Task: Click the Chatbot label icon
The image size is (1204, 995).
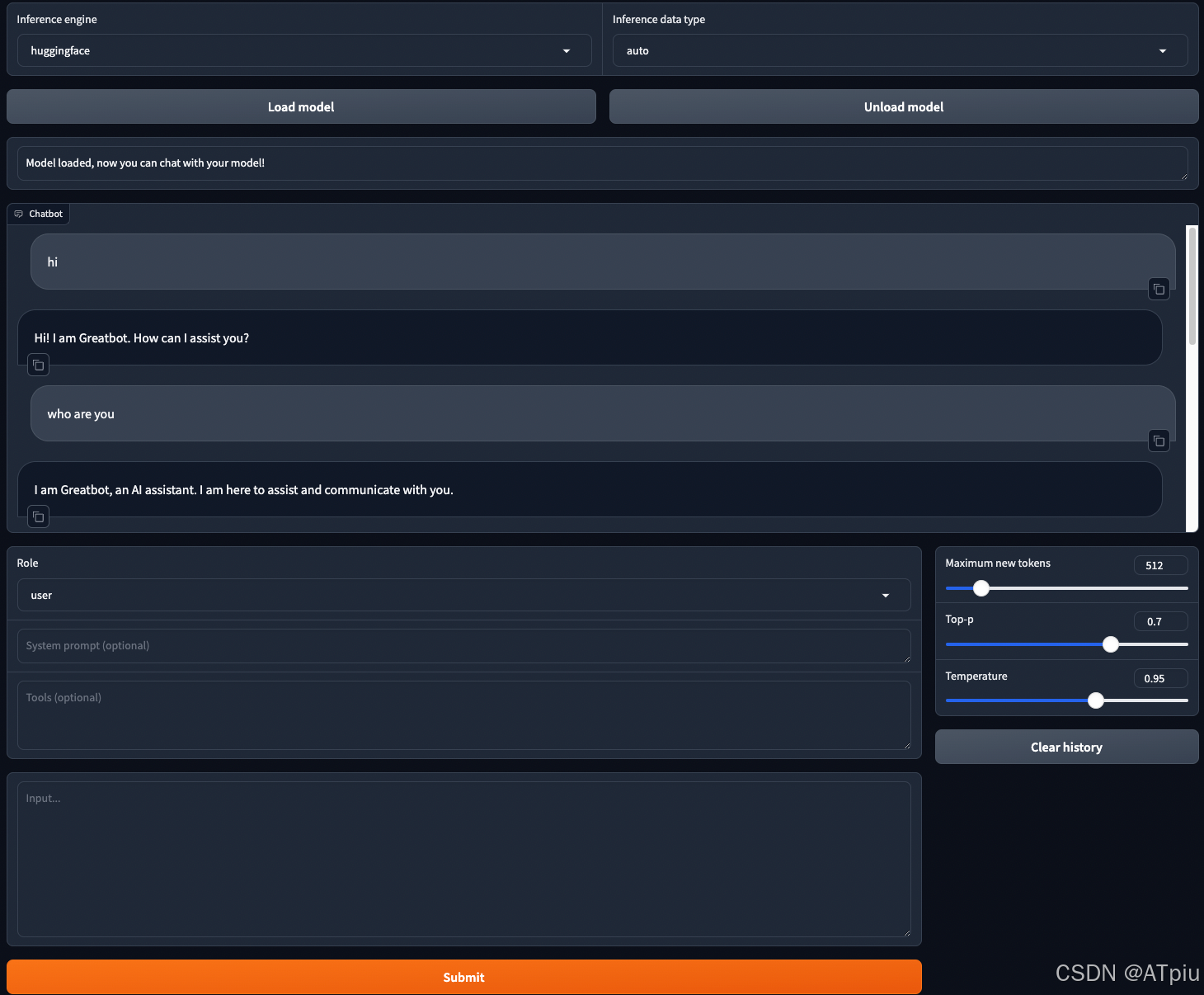Action: [19, 214]
